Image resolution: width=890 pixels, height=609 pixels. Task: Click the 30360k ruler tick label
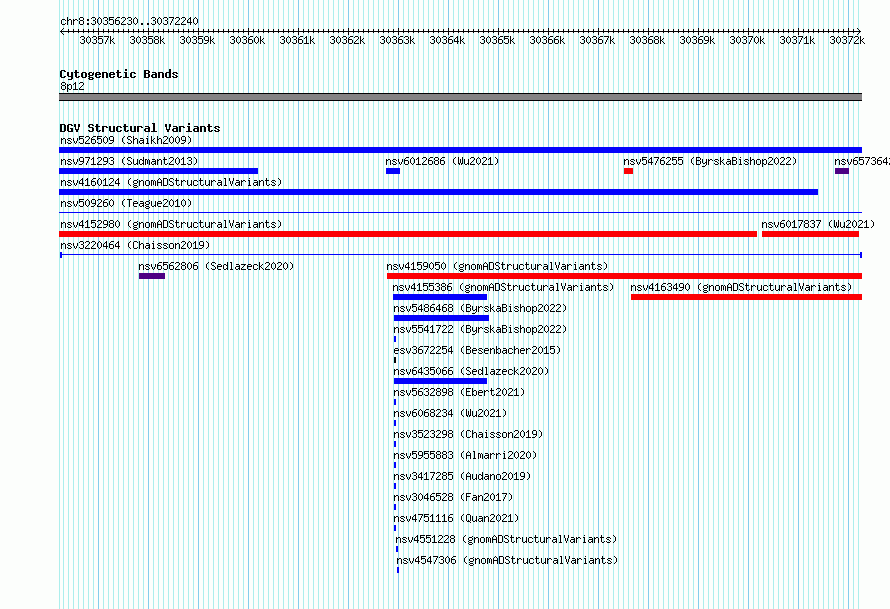point(247,40)
